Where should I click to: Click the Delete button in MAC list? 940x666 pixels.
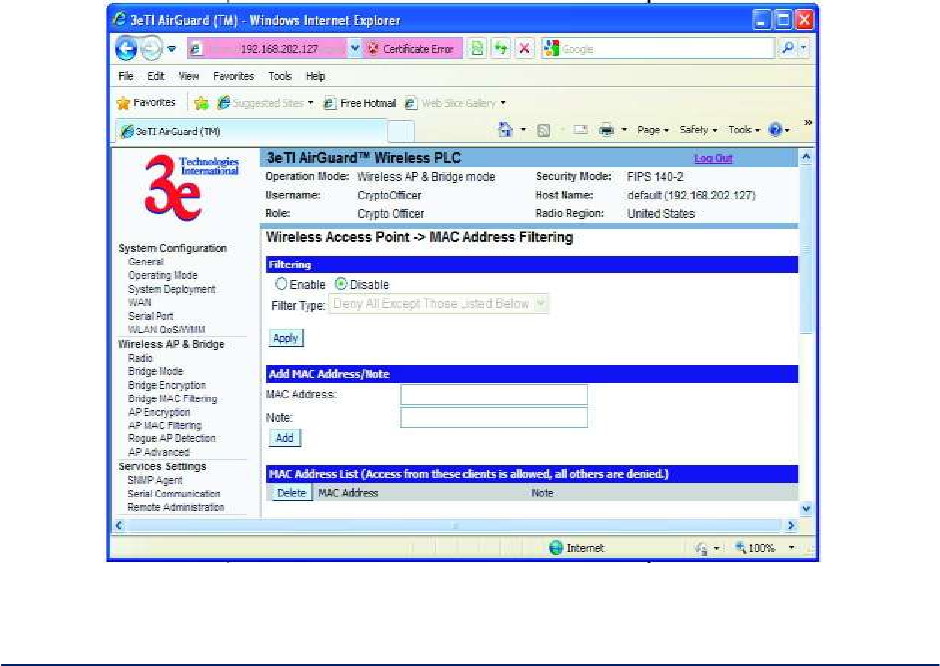tap(291, 493)
